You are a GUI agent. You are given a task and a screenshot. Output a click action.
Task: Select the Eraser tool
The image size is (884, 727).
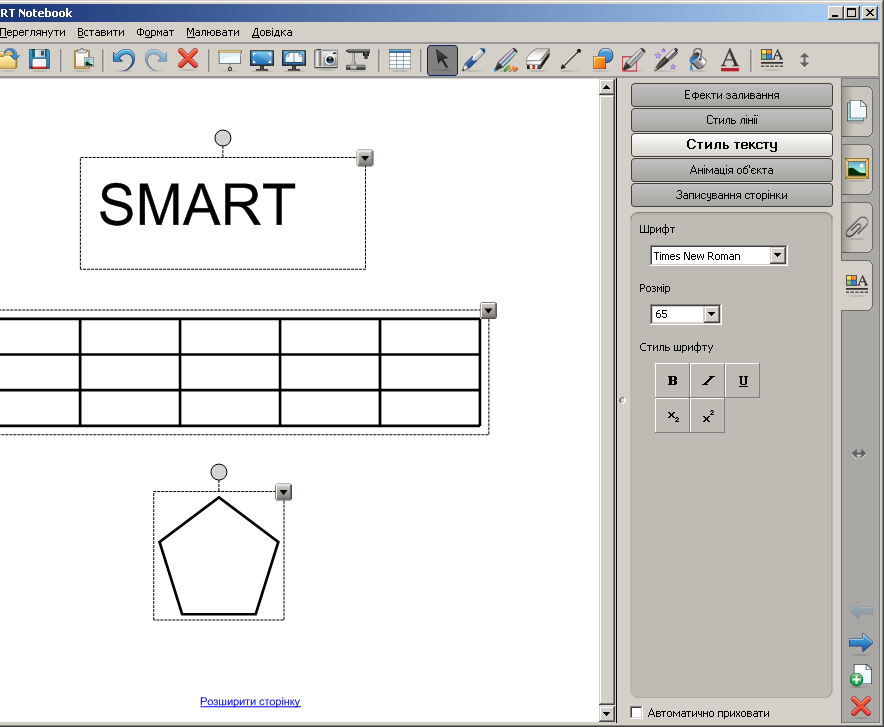(x=538, y=60)
